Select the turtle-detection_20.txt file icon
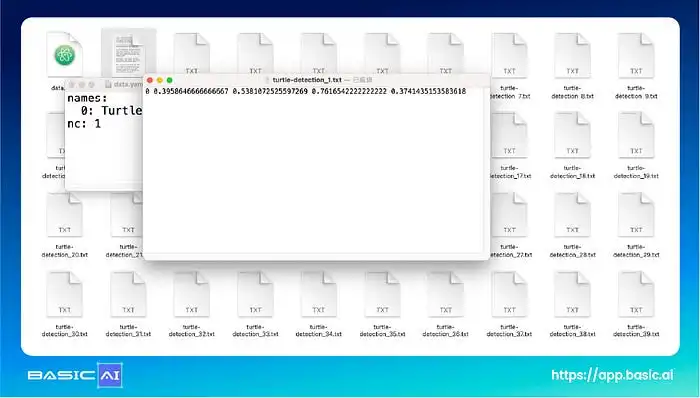Image resolution: width=700 pixels, height=398 pixels. pos(64,214)
